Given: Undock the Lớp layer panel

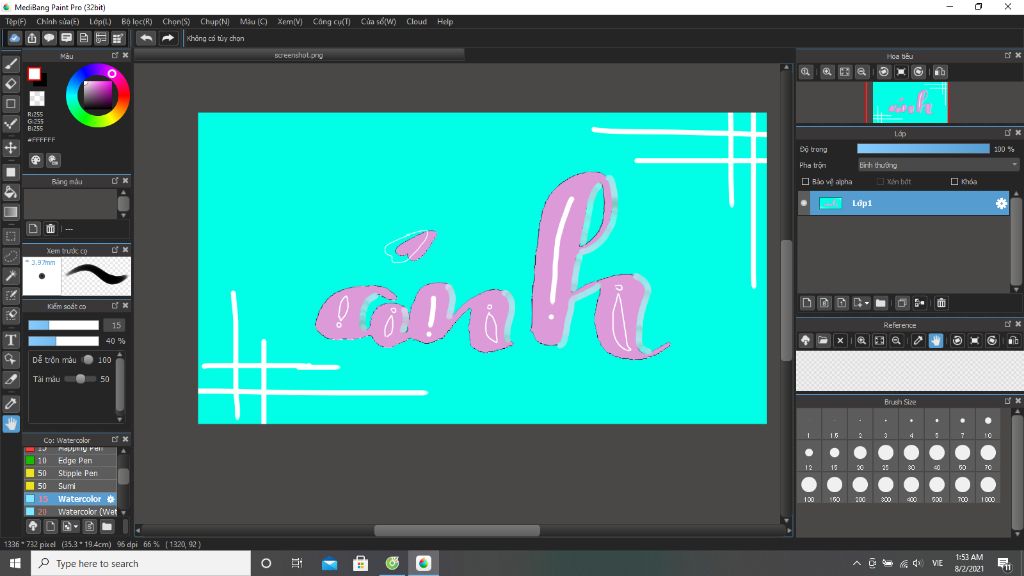Looking at the screenshot, I should (1008, 133).
